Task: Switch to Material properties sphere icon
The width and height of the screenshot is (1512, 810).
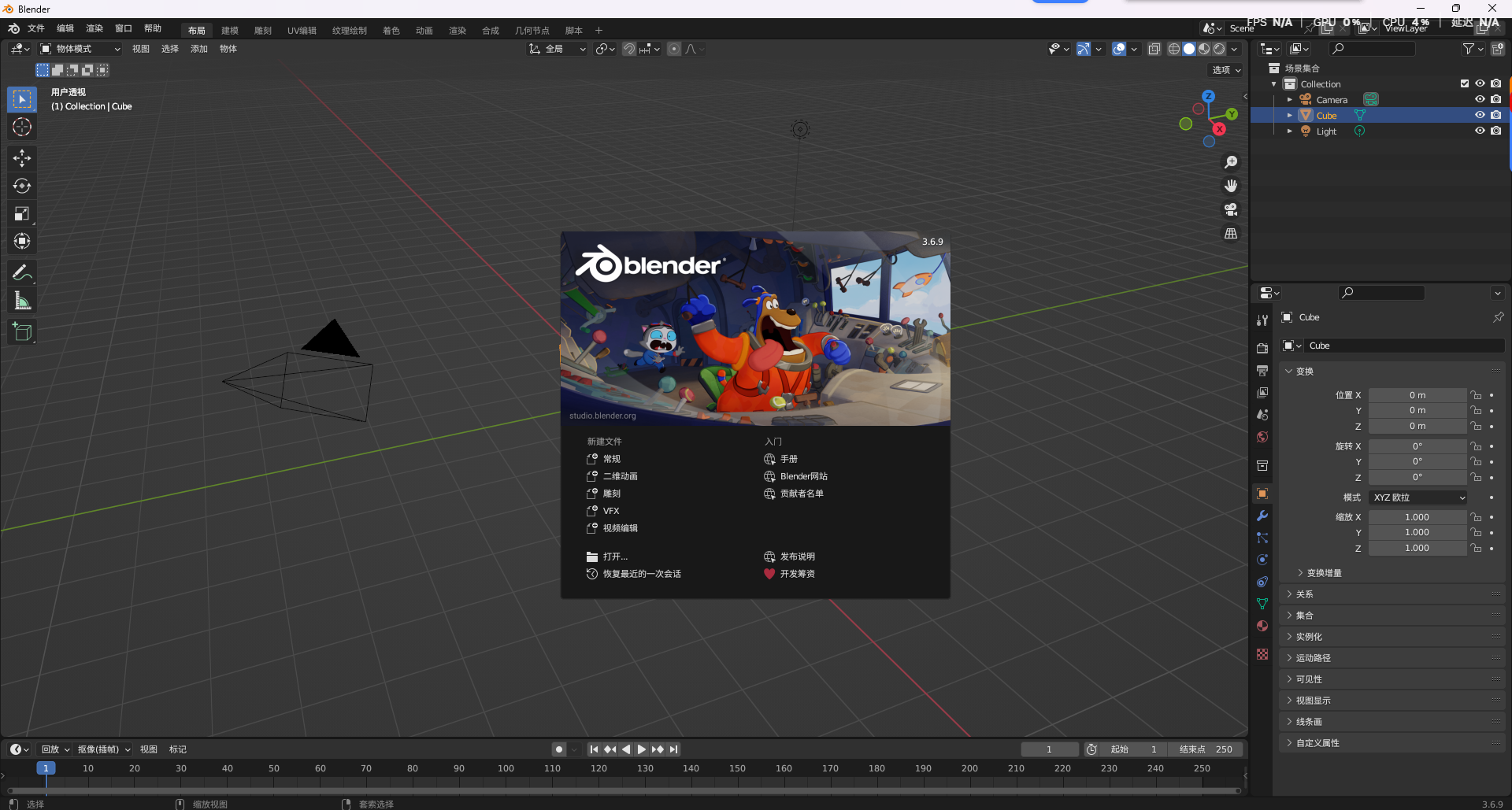Action: (1262, 626)
